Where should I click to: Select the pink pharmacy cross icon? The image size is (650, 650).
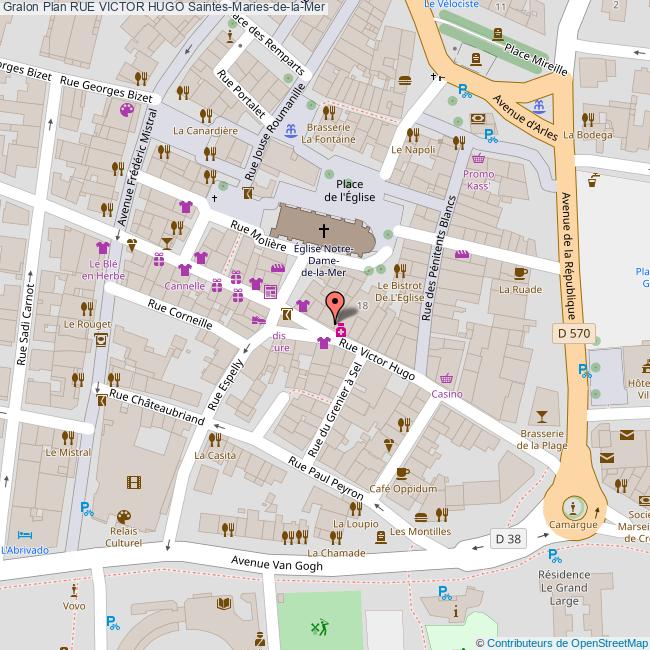click(341, 331)
